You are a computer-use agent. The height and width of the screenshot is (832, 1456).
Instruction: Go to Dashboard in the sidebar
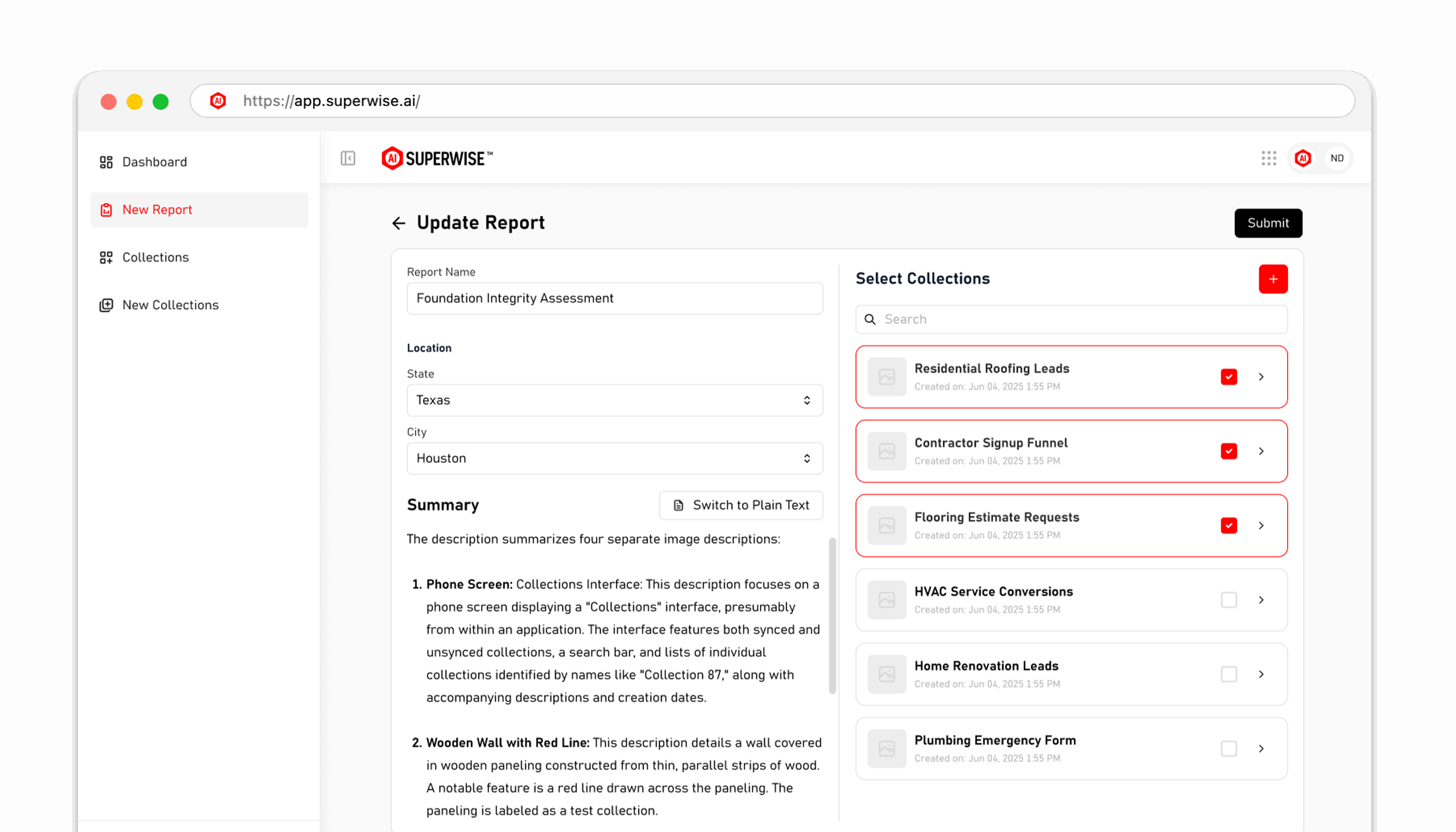(154, 162)
